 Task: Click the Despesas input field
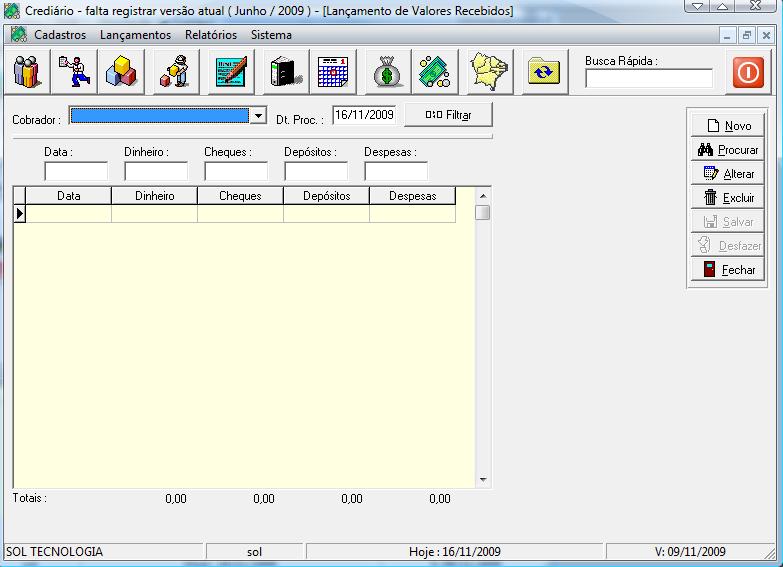click(396, 171)
